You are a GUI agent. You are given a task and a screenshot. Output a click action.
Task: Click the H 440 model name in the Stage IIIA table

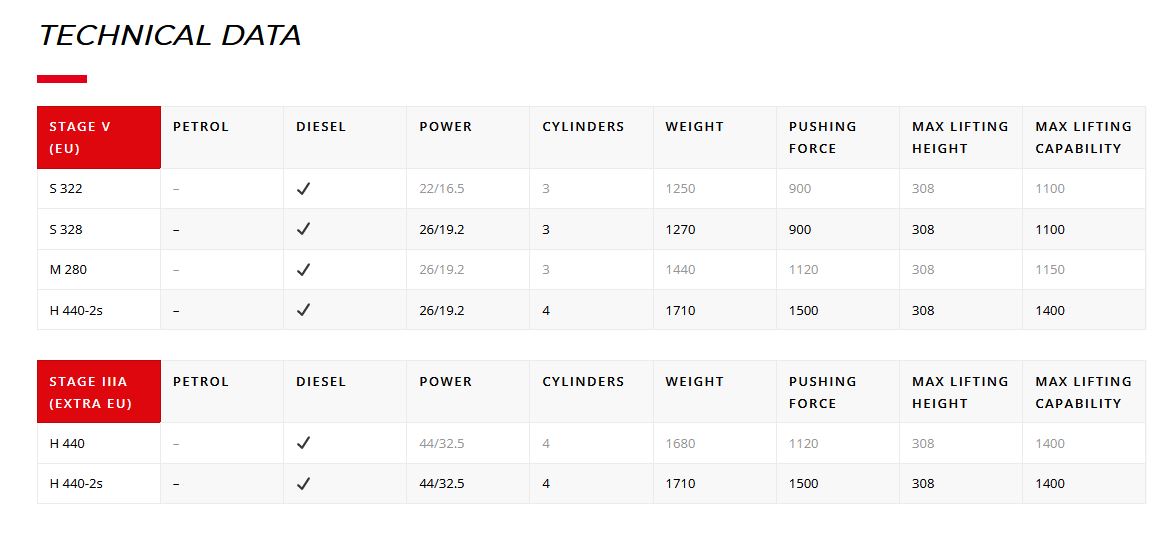click(67, 444)
